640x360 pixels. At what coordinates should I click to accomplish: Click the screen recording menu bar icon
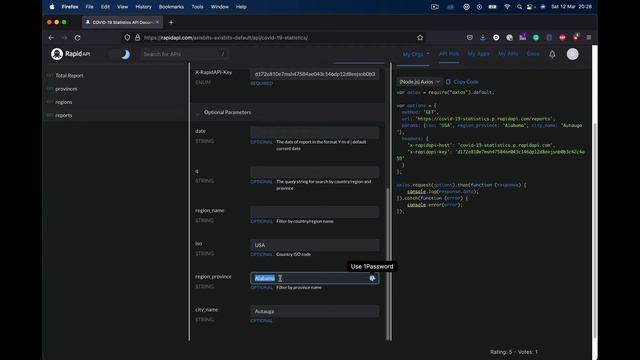[435, 7]
